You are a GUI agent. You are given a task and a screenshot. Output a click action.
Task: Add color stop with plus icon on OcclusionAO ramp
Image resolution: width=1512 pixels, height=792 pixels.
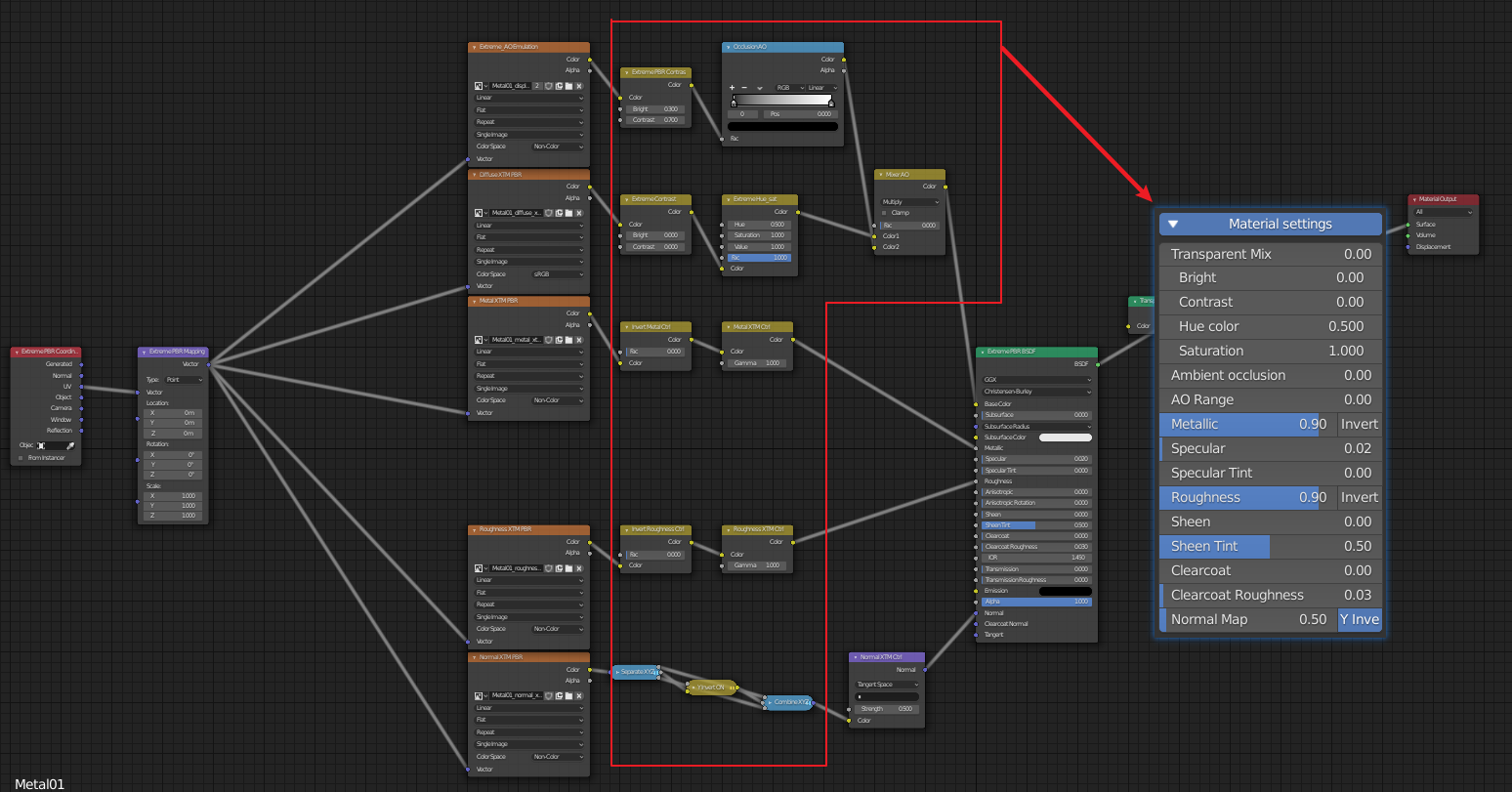point(732,88)
